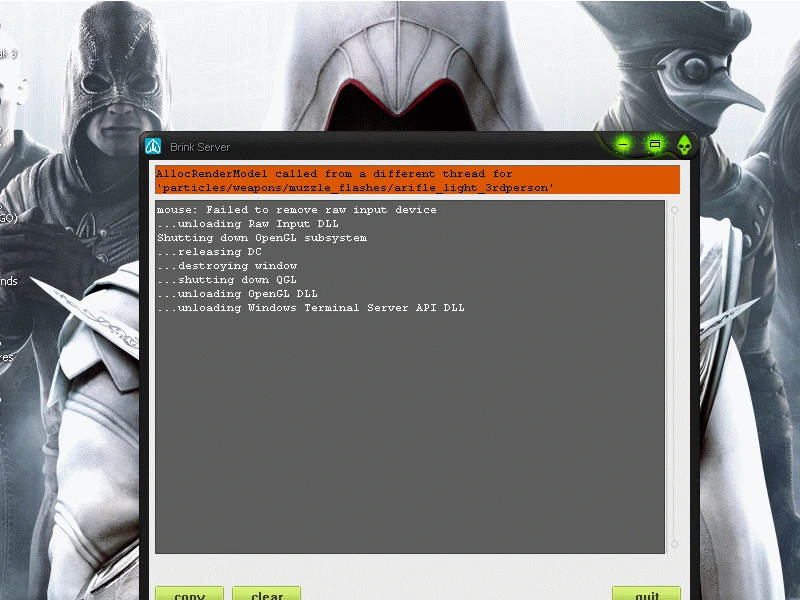Minimize the Brink Server window with green dash button

point(623,145)
